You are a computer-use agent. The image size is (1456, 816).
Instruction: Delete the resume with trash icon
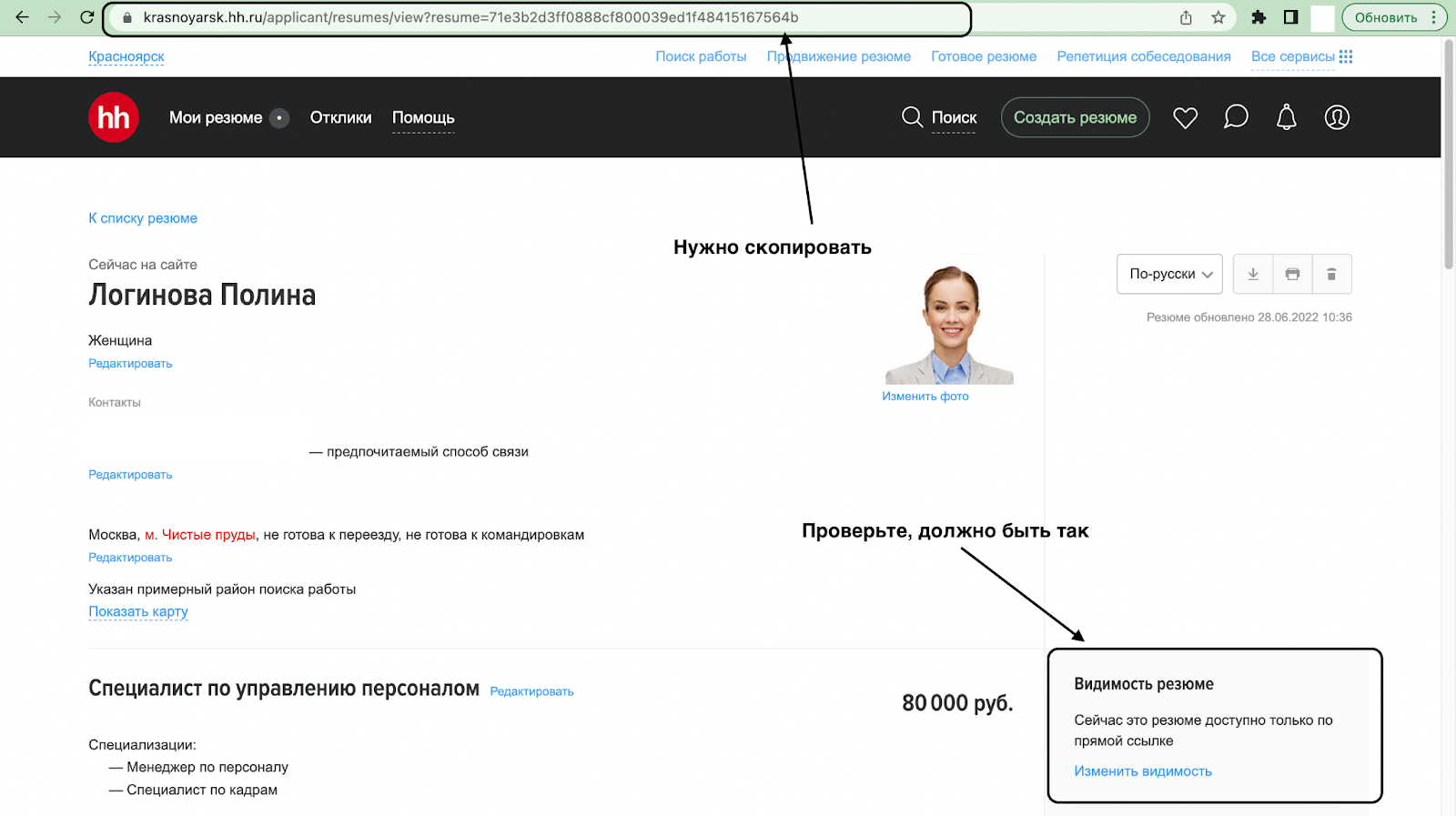pyautogui.click(x=1331, y=274)
